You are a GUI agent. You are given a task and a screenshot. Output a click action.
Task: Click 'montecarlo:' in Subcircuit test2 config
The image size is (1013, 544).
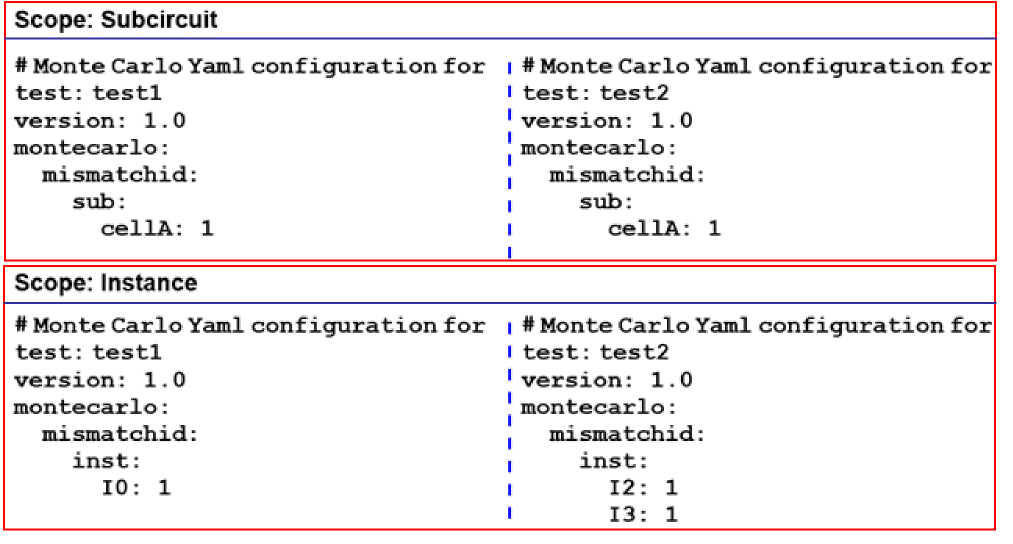point(599,148)
